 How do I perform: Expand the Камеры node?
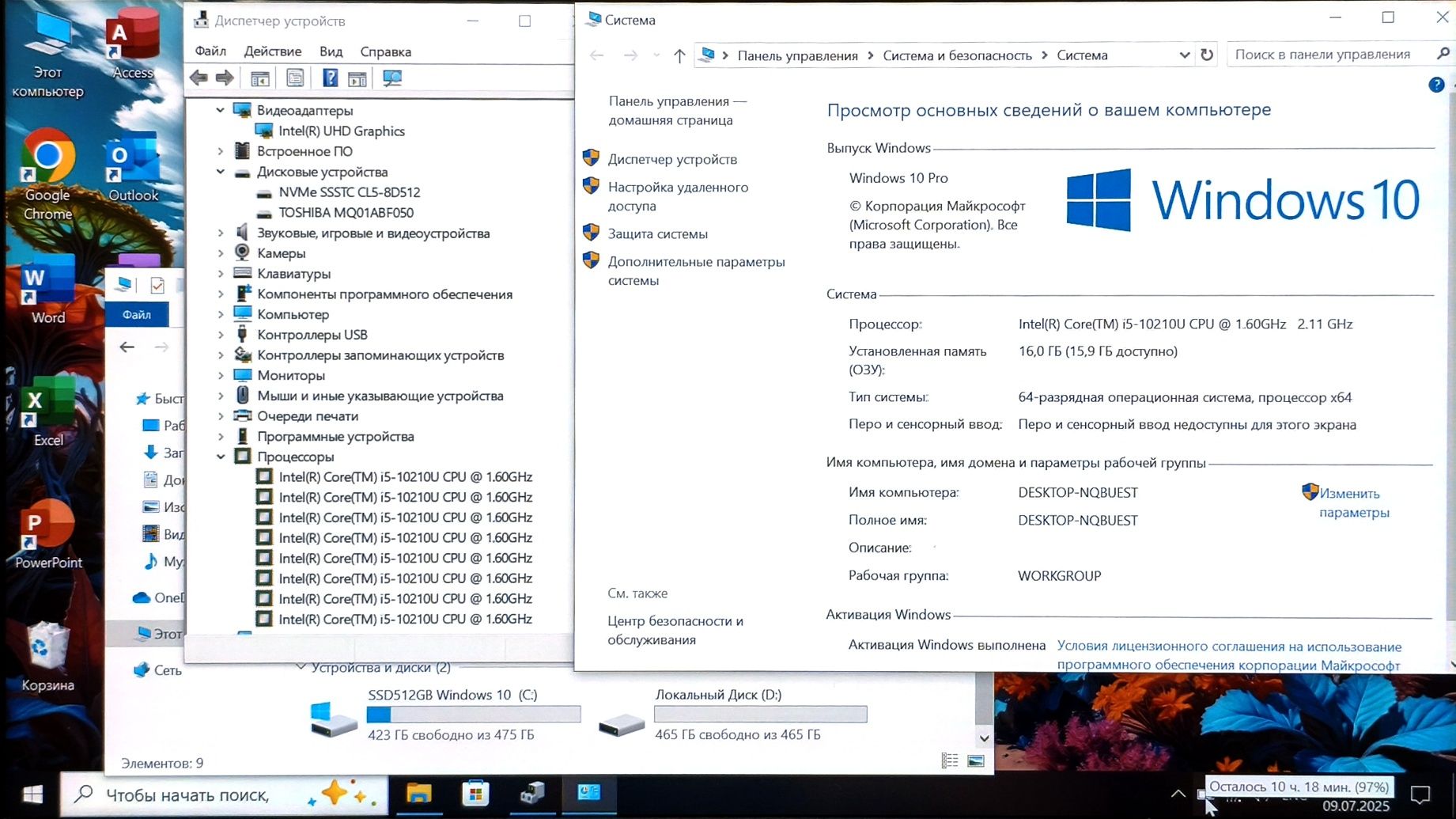point(221,253)
